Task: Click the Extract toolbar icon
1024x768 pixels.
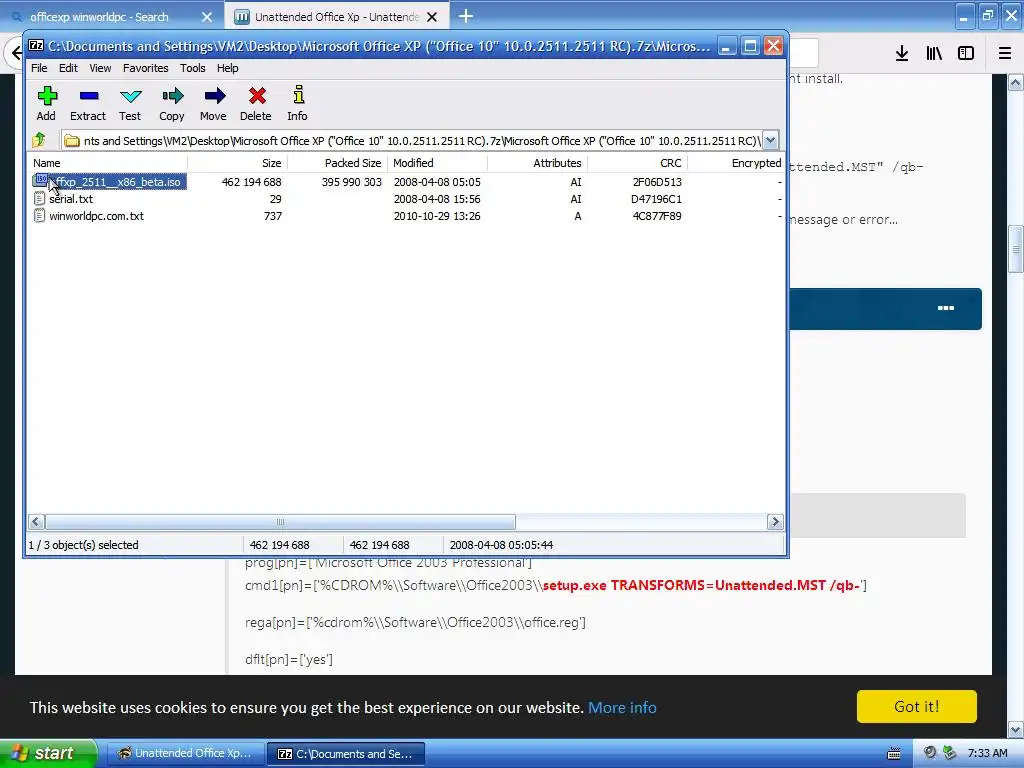Action: coord(89,97)
